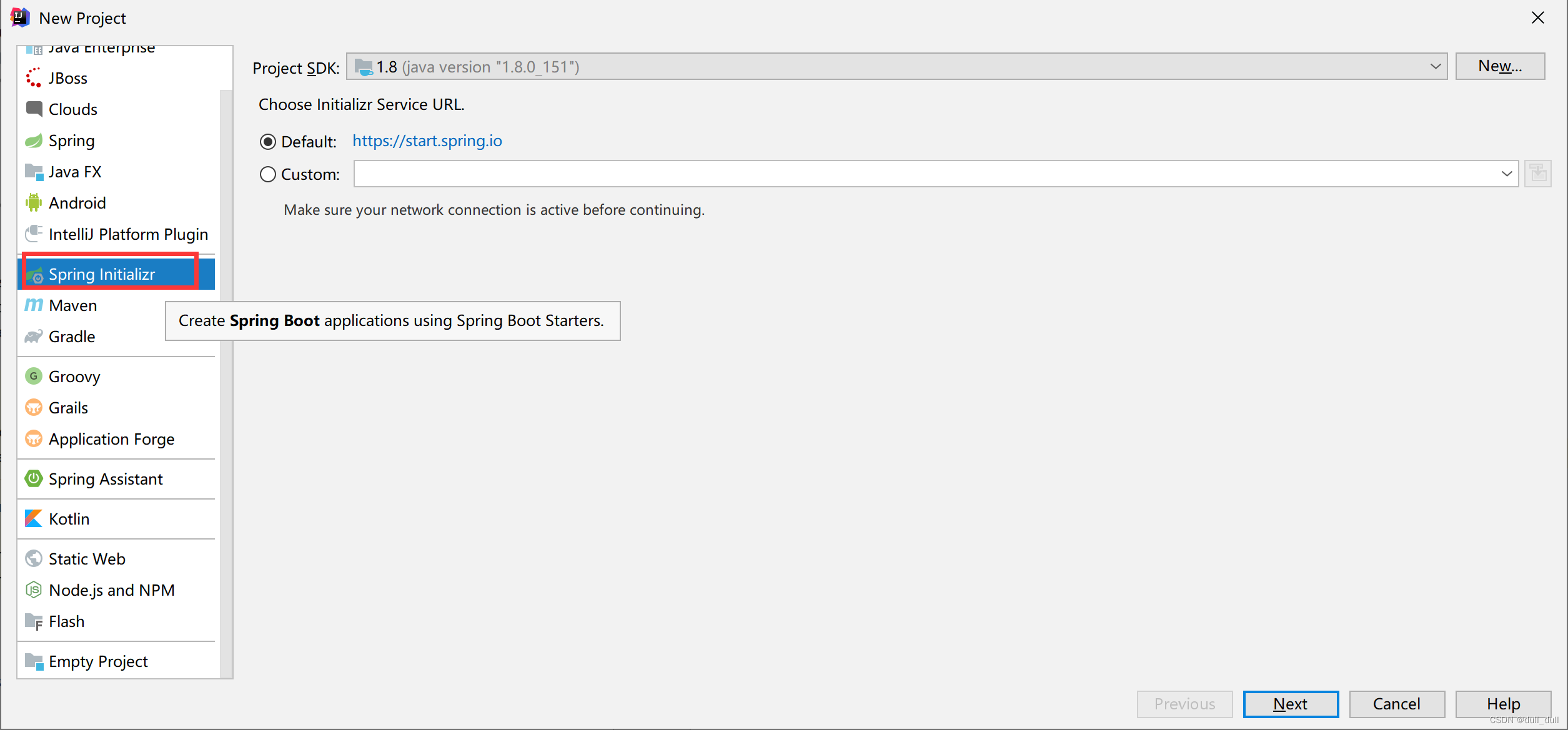Select the Groovy text label
The image size is (1568, 730).
click(x=74, y=377)
